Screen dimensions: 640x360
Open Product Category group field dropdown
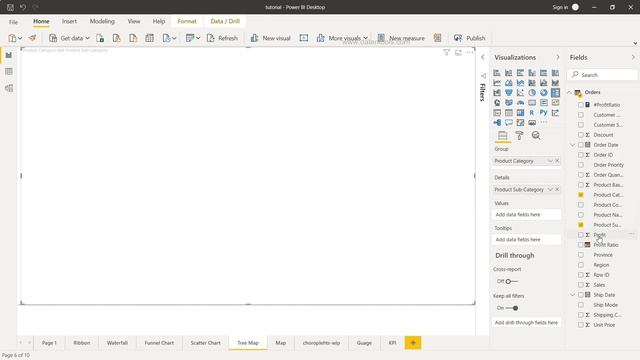(x=550, y=161)
